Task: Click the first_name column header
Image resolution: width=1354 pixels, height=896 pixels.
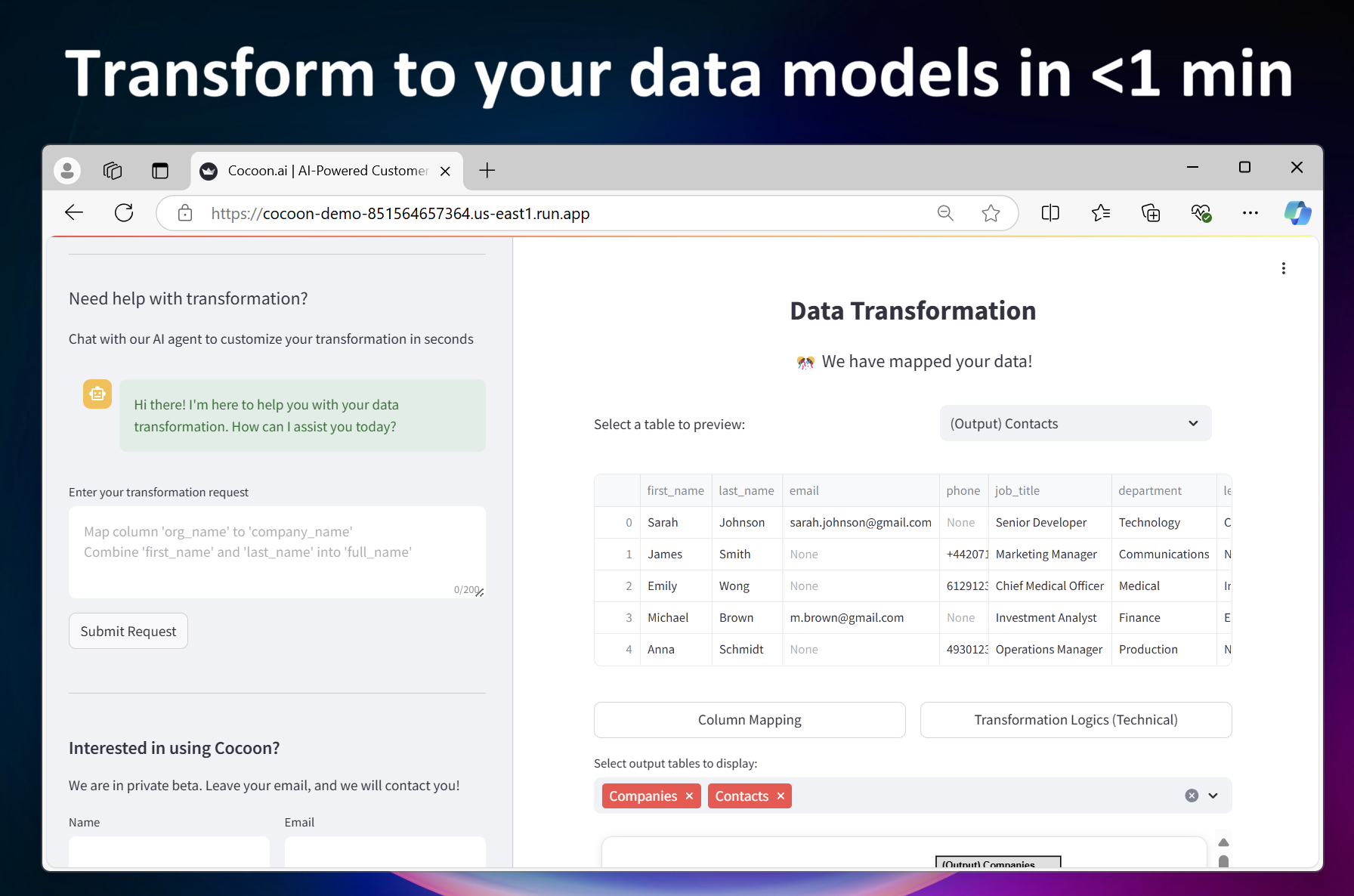Action: tap(675, 490)
